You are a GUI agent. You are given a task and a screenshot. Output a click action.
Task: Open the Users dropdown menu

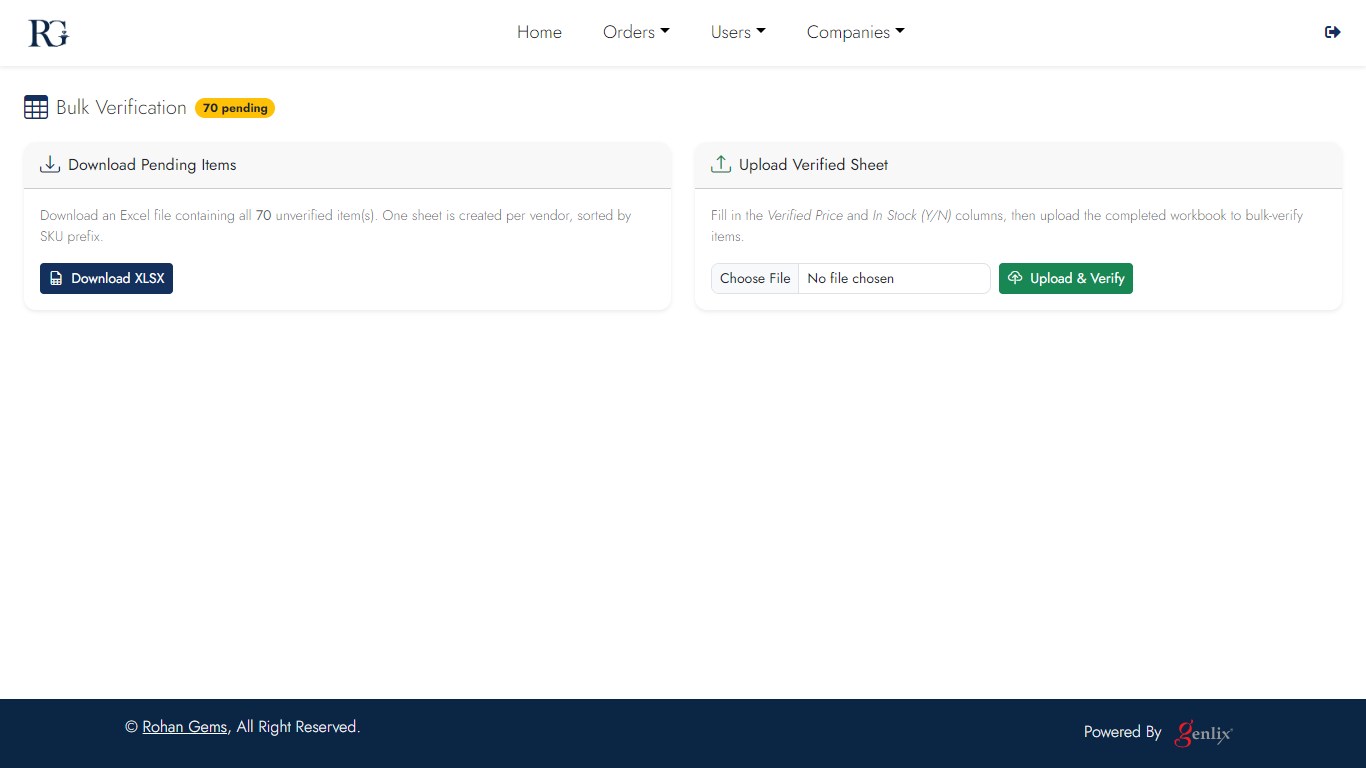tap(738, 32)
